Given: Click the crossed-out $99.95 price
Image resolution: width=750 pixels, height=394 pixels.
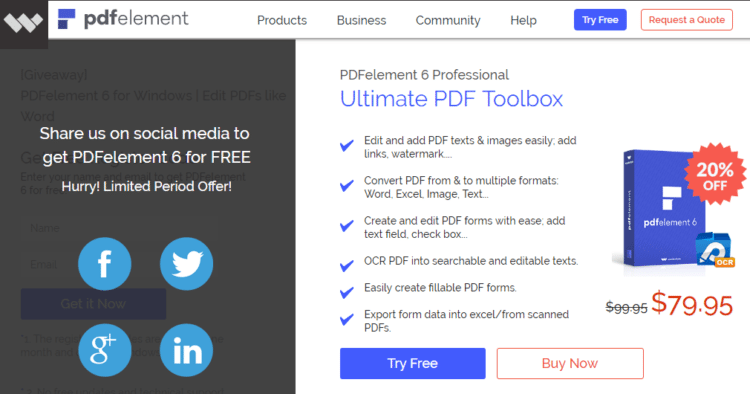Looking at the screenshot, I should coord(626,307).
